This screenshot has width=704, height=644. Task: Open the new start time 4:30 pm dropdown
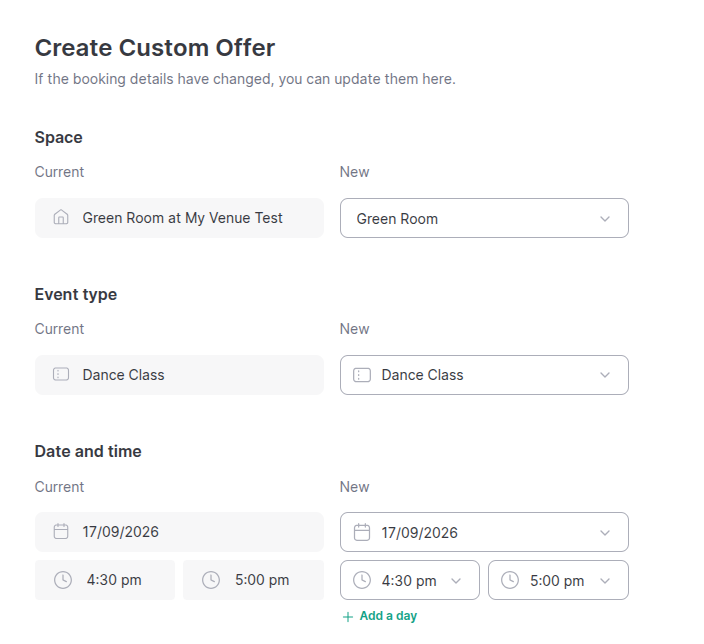click(410, 580)
